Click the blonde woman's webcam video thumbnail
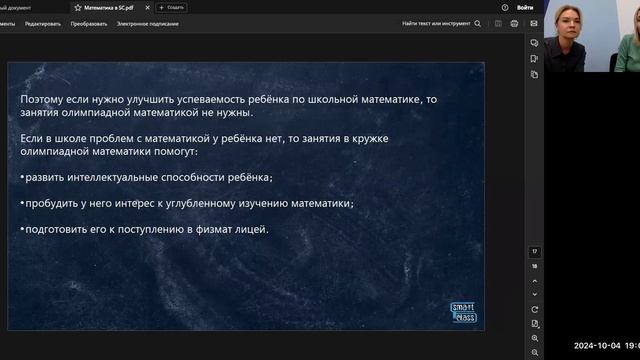This screenshot has width=640, height=360. [x=592, y=36]
